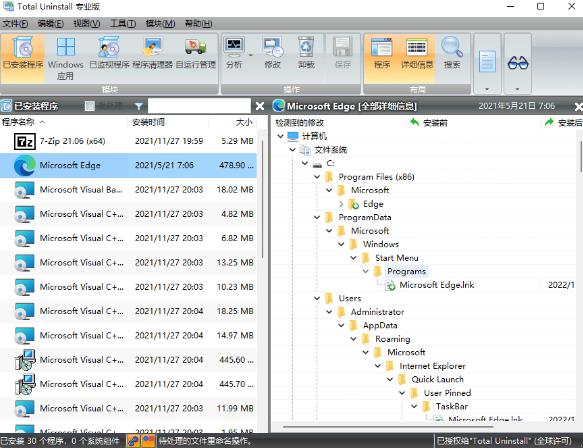Click the 计算机 computer icon
583x448 pixels.
(x=293, y=136)
